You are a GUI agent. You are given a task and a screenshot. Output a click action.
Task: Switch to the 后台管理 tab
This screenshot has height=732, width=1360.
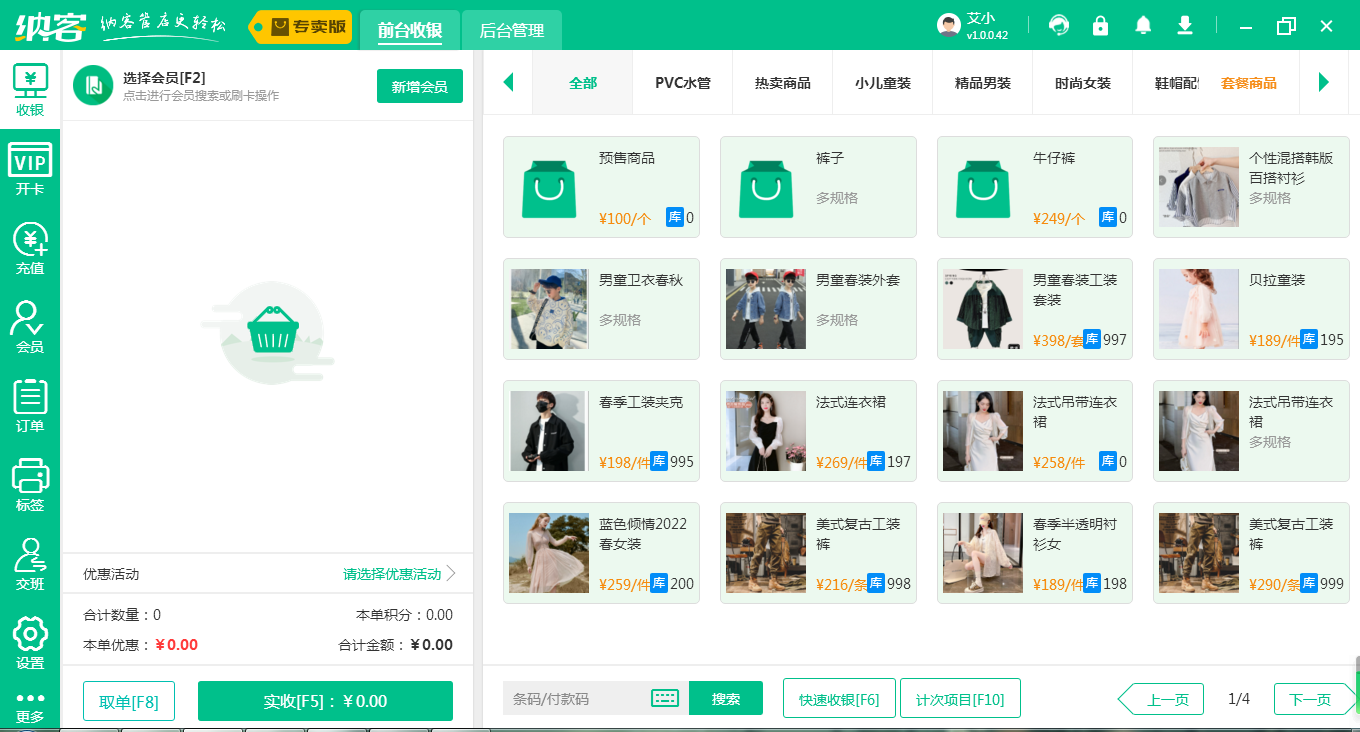click(x=511, y=31)
